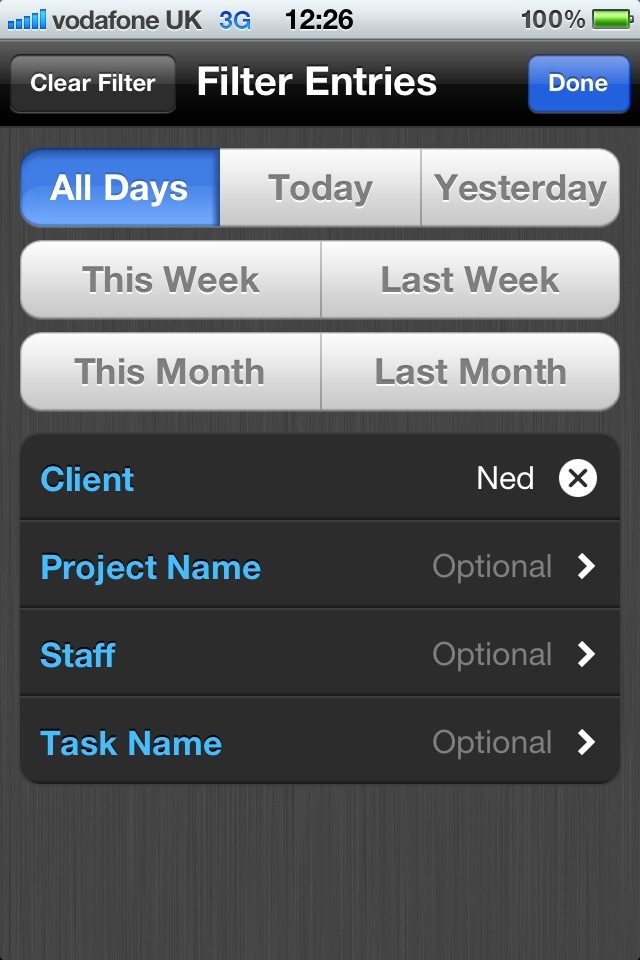Open the Project Name filter row

click(x=320, y=566)
